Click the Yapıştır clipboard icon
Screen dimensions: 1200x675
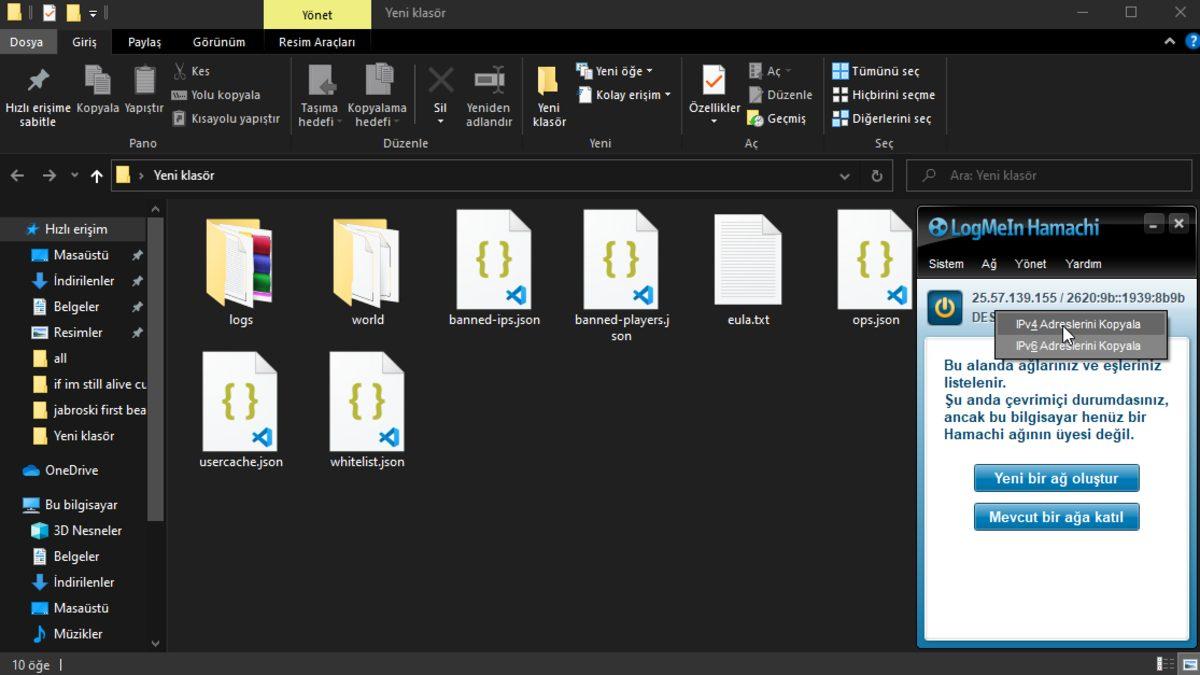144,81
